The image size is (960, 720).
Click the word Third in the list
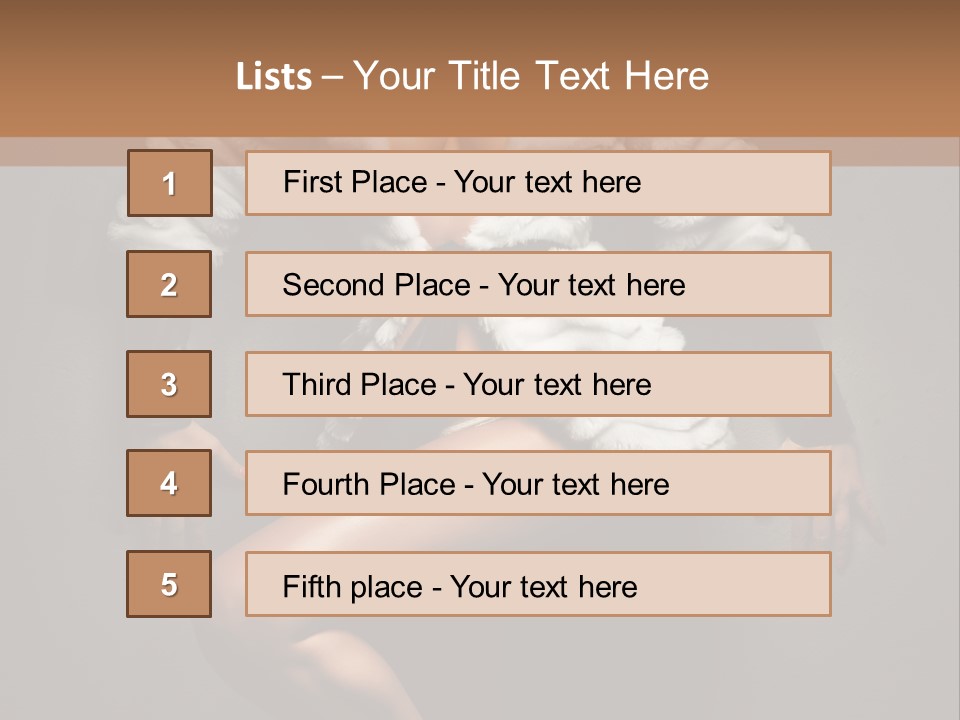coord(318,385)
